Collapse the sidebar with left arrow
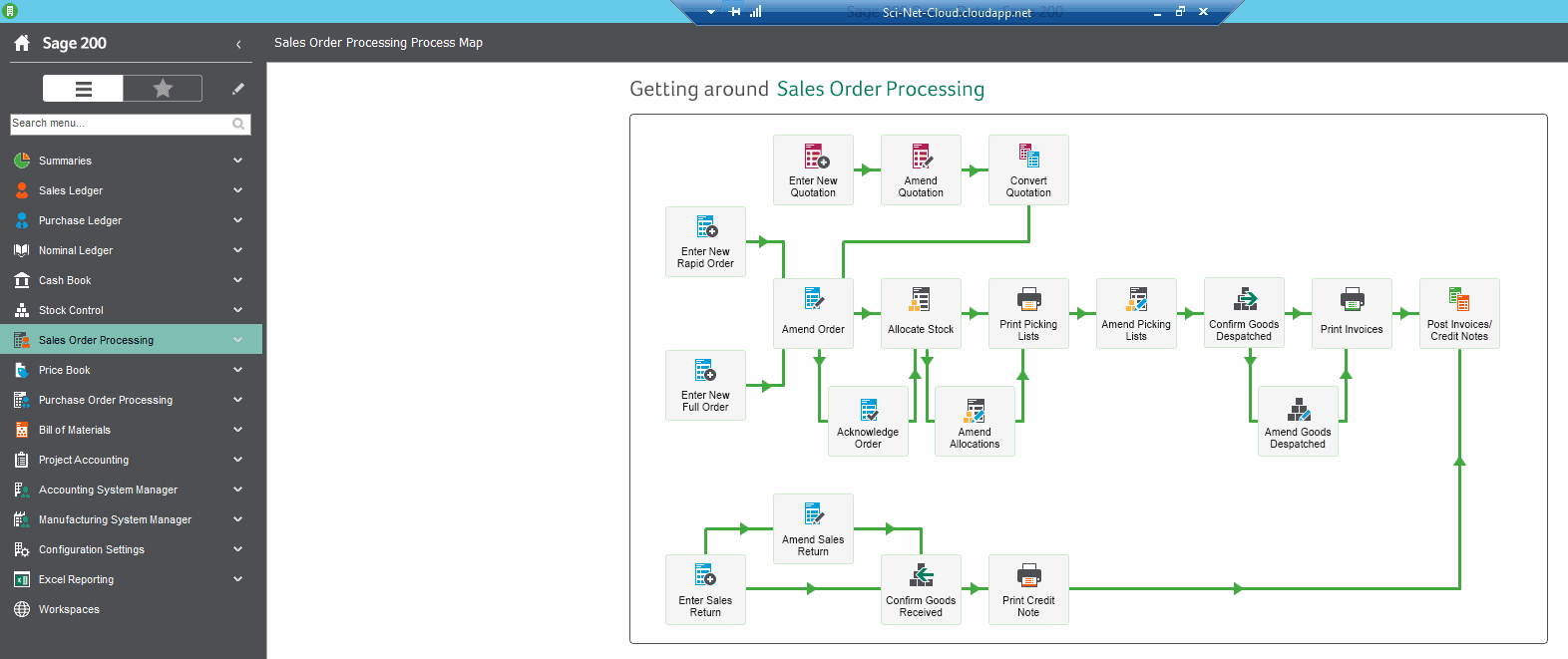Viewport: 1568px width, 659px height. coord(238,44)
